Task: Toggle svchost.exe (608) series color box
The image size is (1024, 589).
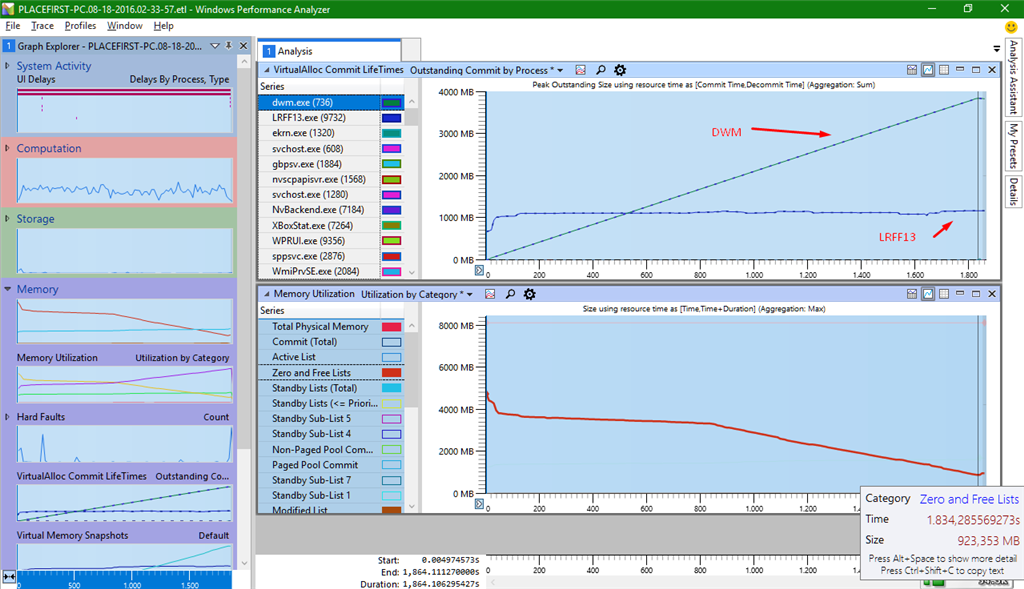Action: click(x=391, y=149)
